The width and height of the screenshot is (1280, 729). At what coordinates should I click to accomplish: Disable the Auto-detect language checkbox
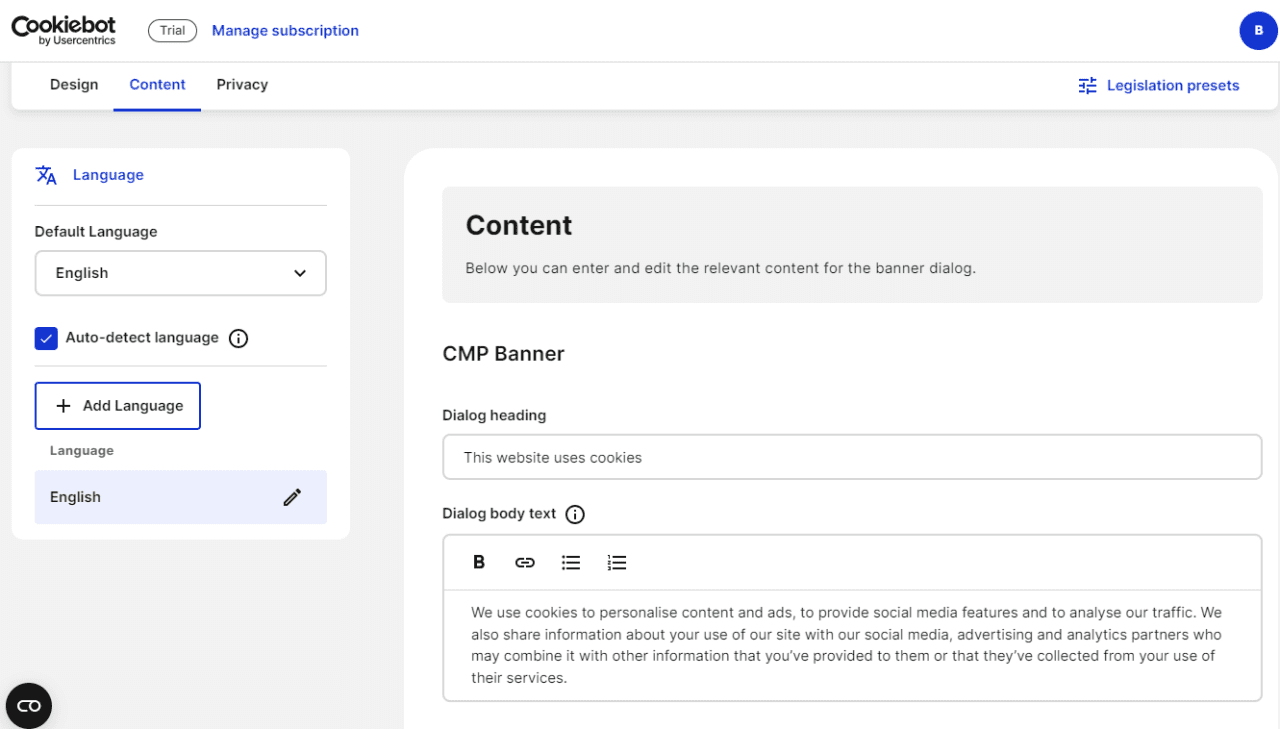pyautogui.click(x=46, y=338)
